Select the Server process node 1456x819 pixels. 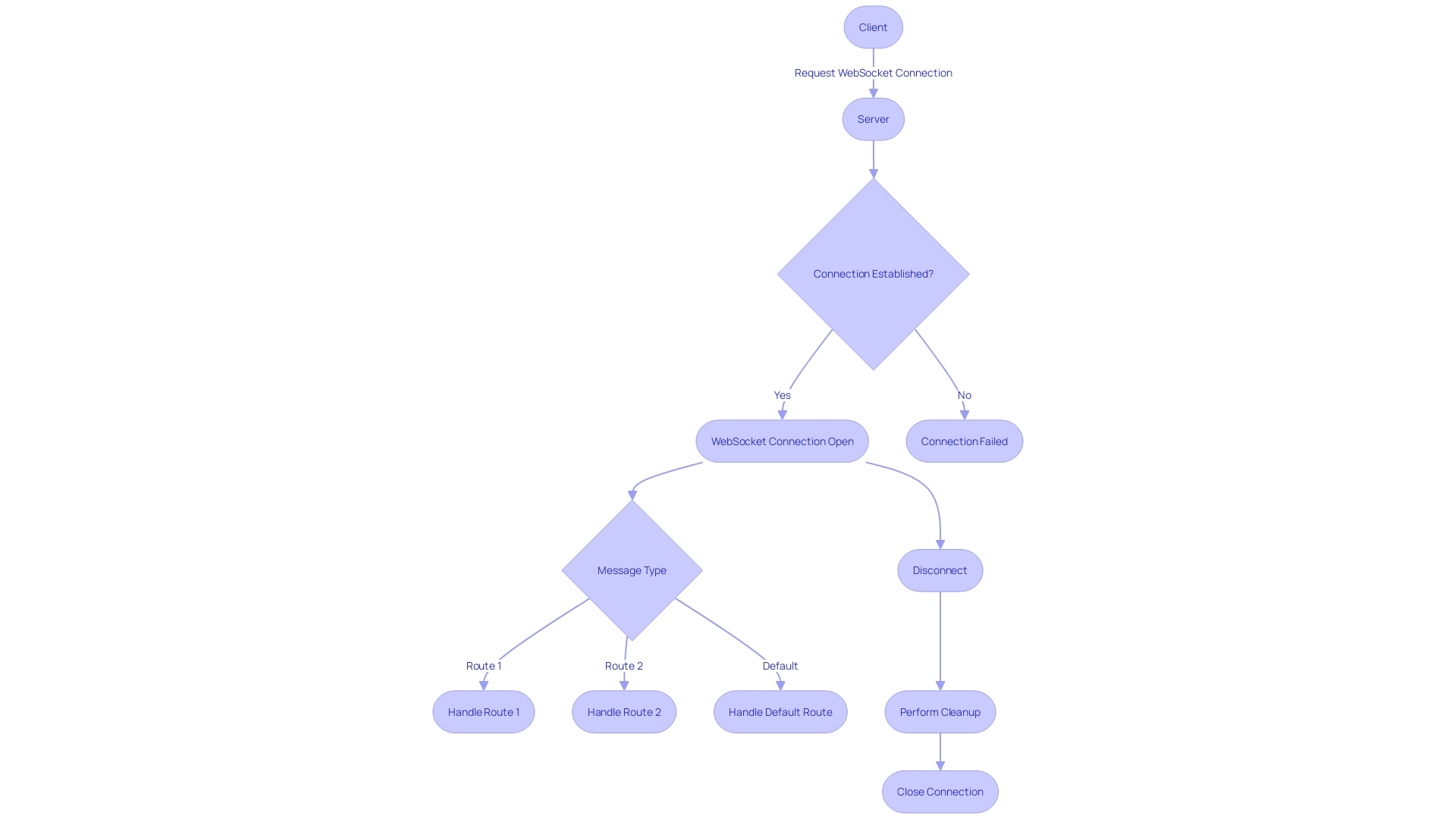[x=873, y=119]
